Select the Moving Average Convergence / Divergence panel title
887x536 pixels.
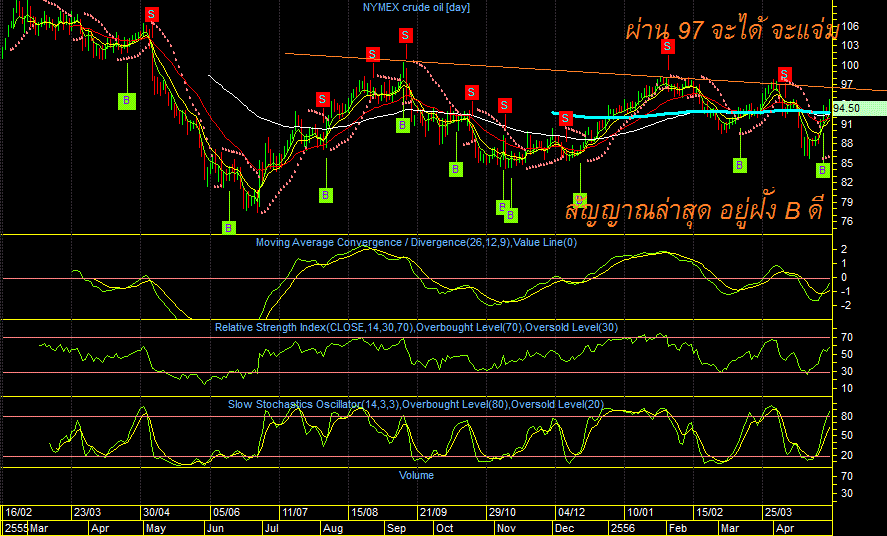pos(416,243)
